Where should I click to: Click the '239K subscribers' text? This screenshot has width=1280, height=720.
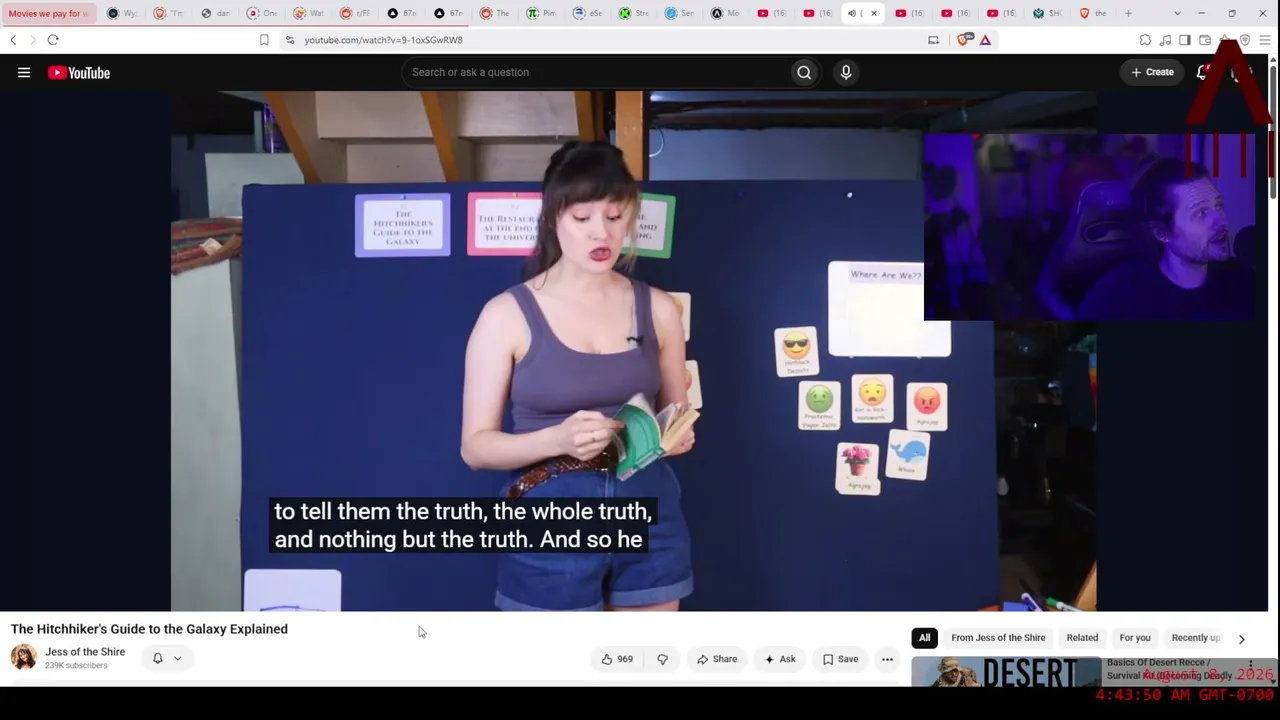pyautogui.click(x=76, y=666)
